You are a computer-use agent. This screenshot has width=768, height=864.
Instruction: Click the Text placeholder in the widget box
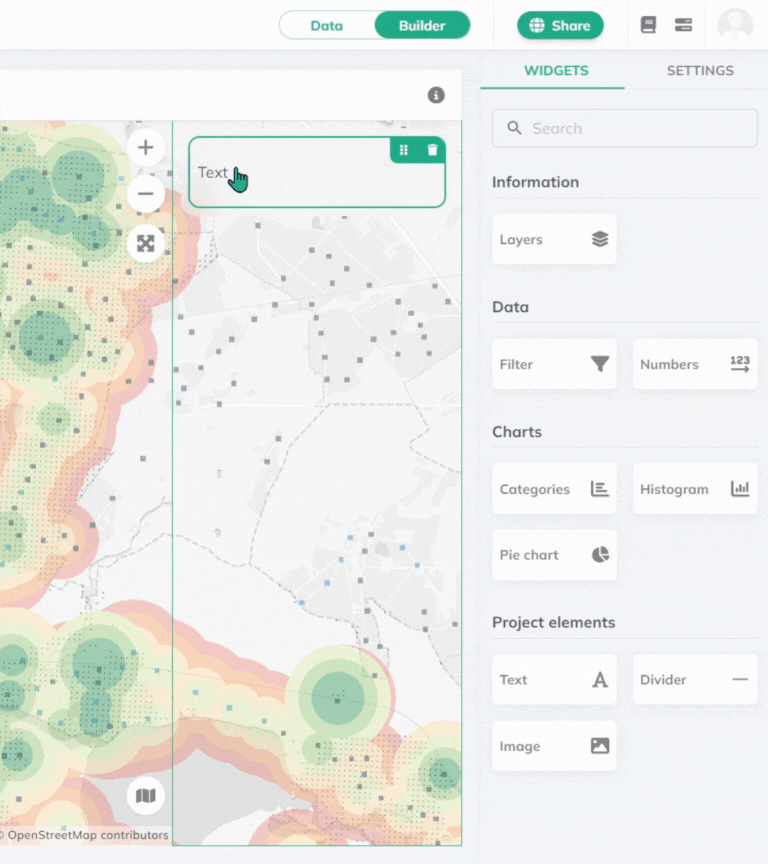(x=213, y=172)
